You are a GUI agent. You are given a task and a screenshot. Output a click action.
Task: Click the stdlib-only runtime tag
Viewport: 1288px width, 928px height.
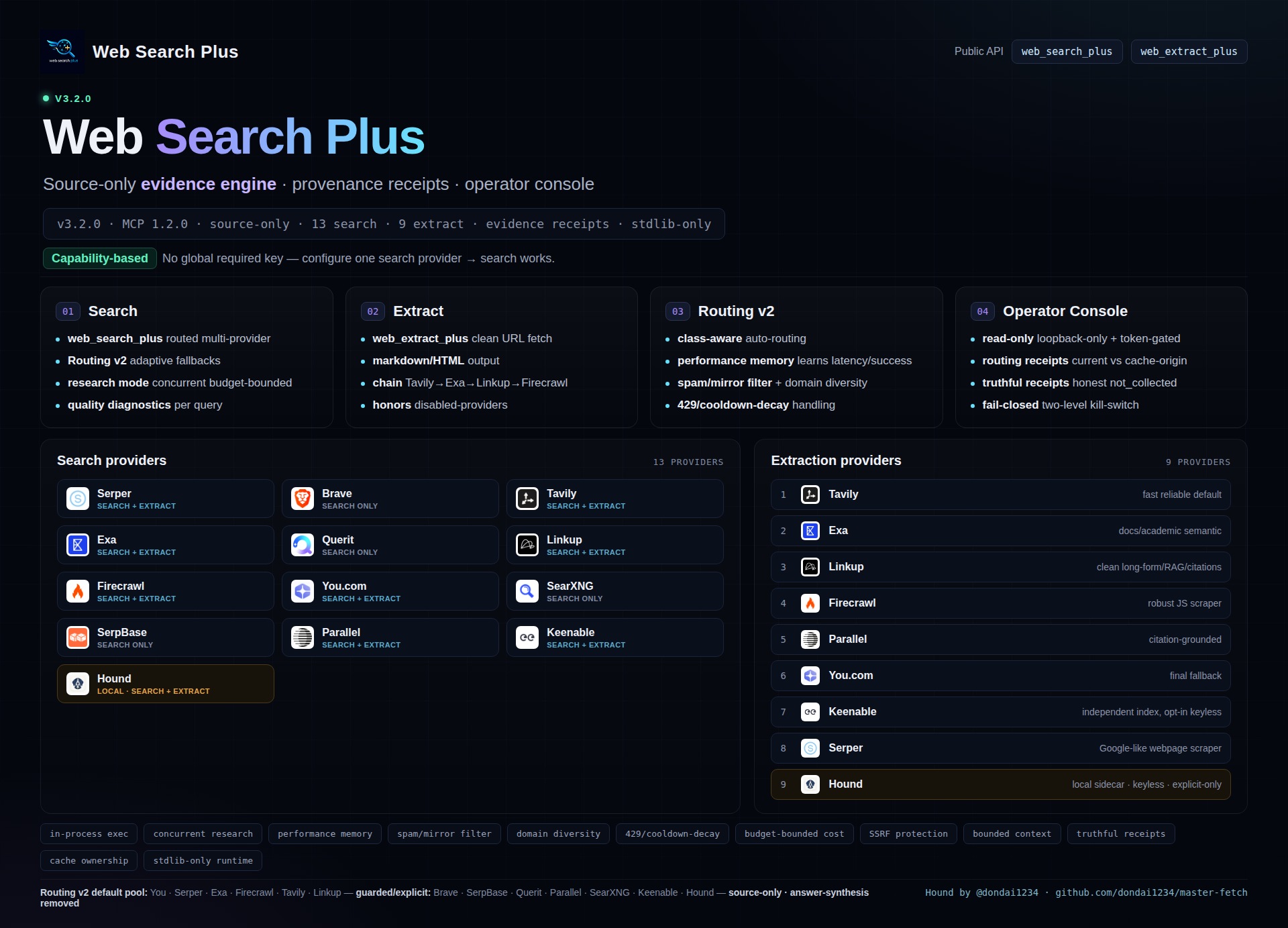[203, 860]
